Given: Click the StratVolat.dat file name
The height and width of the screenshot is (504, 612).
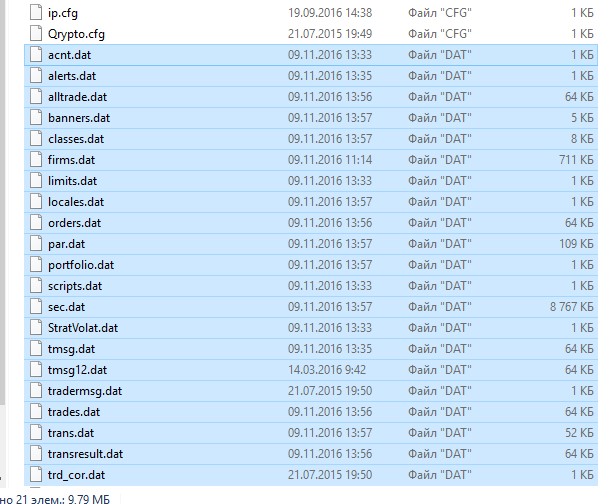Looking at the screenshot, I should point(83,328).
